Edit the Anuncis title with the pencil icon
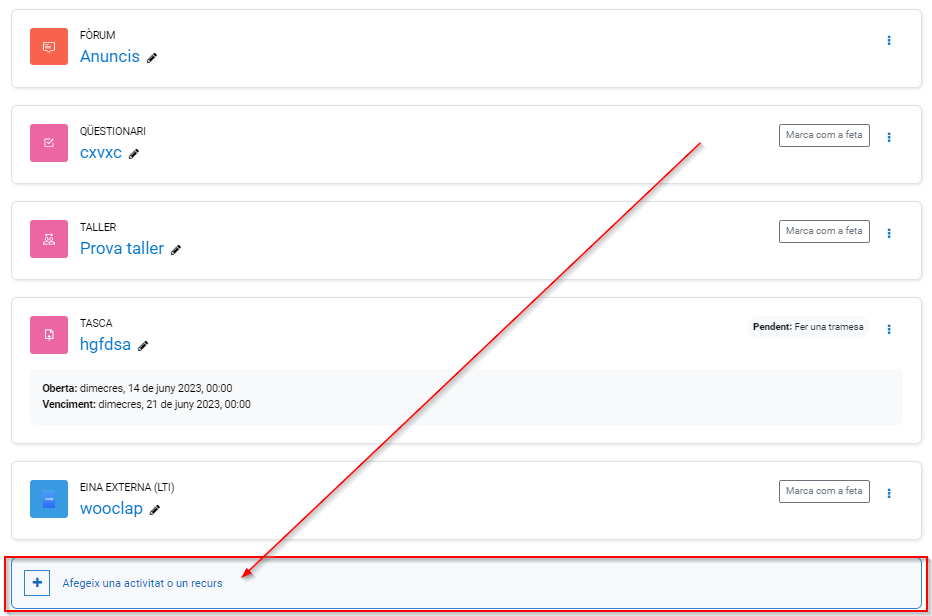 pyautogui.click(x=152, y=58)
